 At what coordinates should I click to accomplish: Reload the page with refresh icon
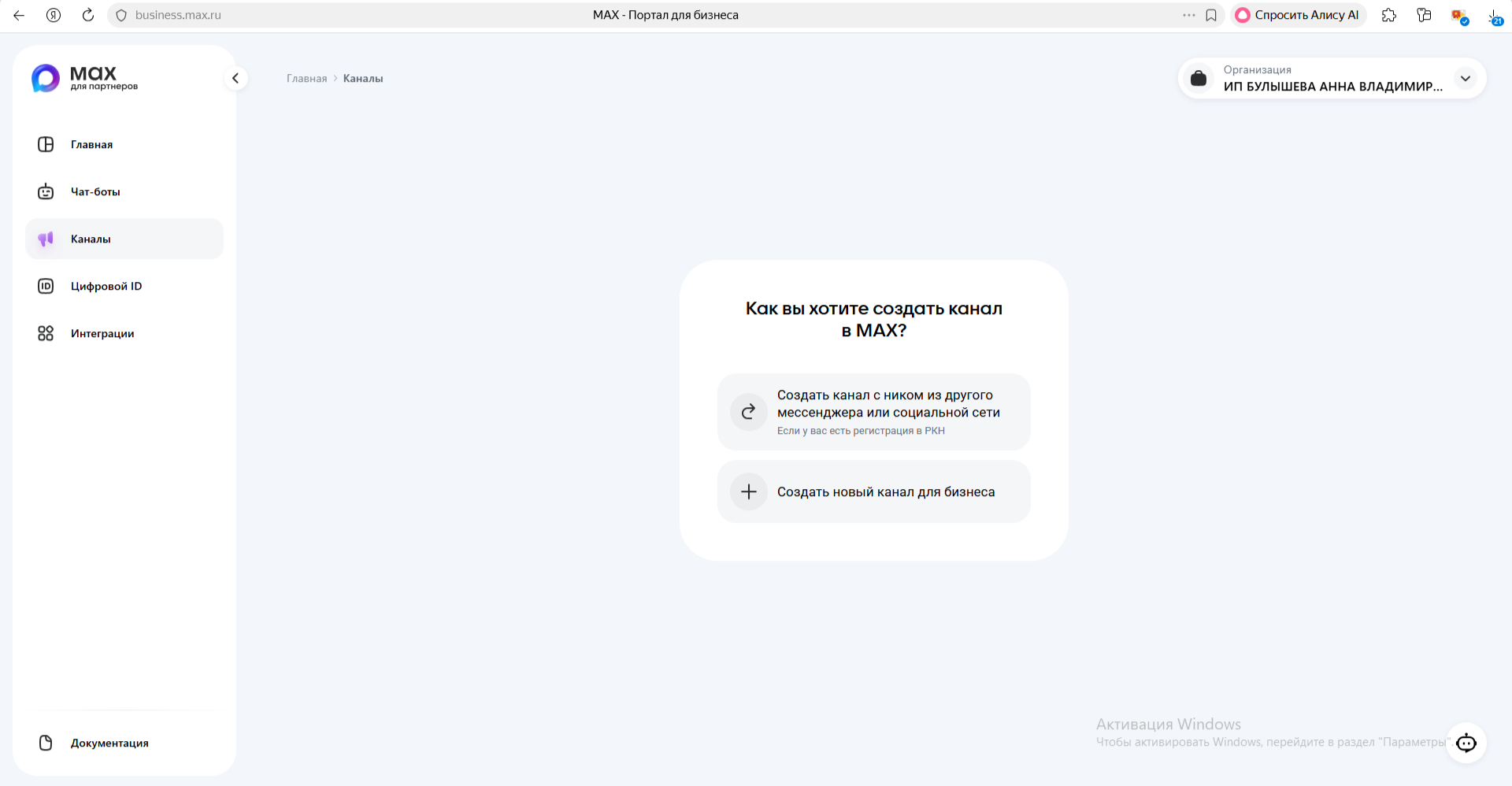click(88, 15)
